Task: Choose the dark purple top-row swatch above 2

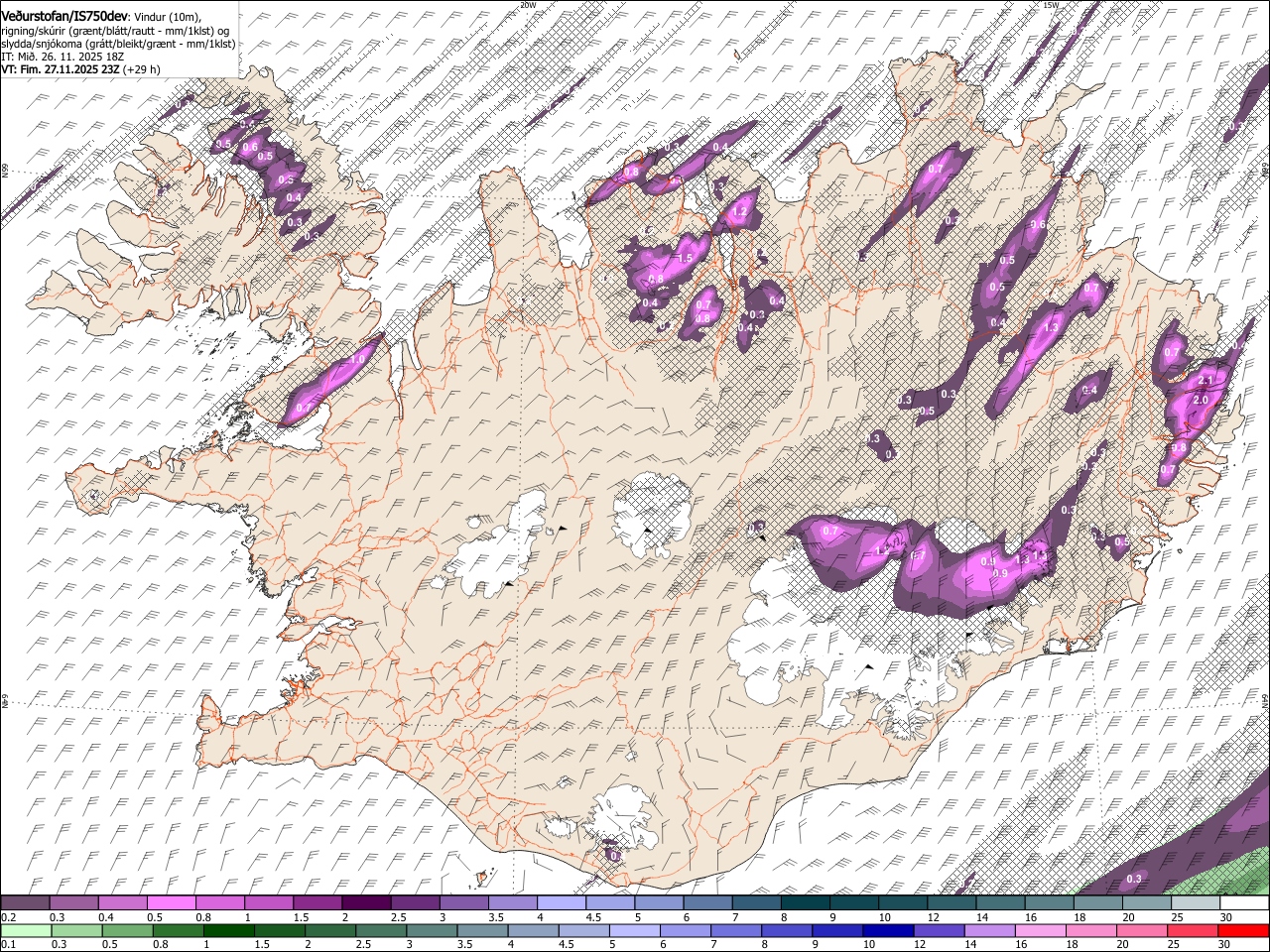Action: (366, 903)
